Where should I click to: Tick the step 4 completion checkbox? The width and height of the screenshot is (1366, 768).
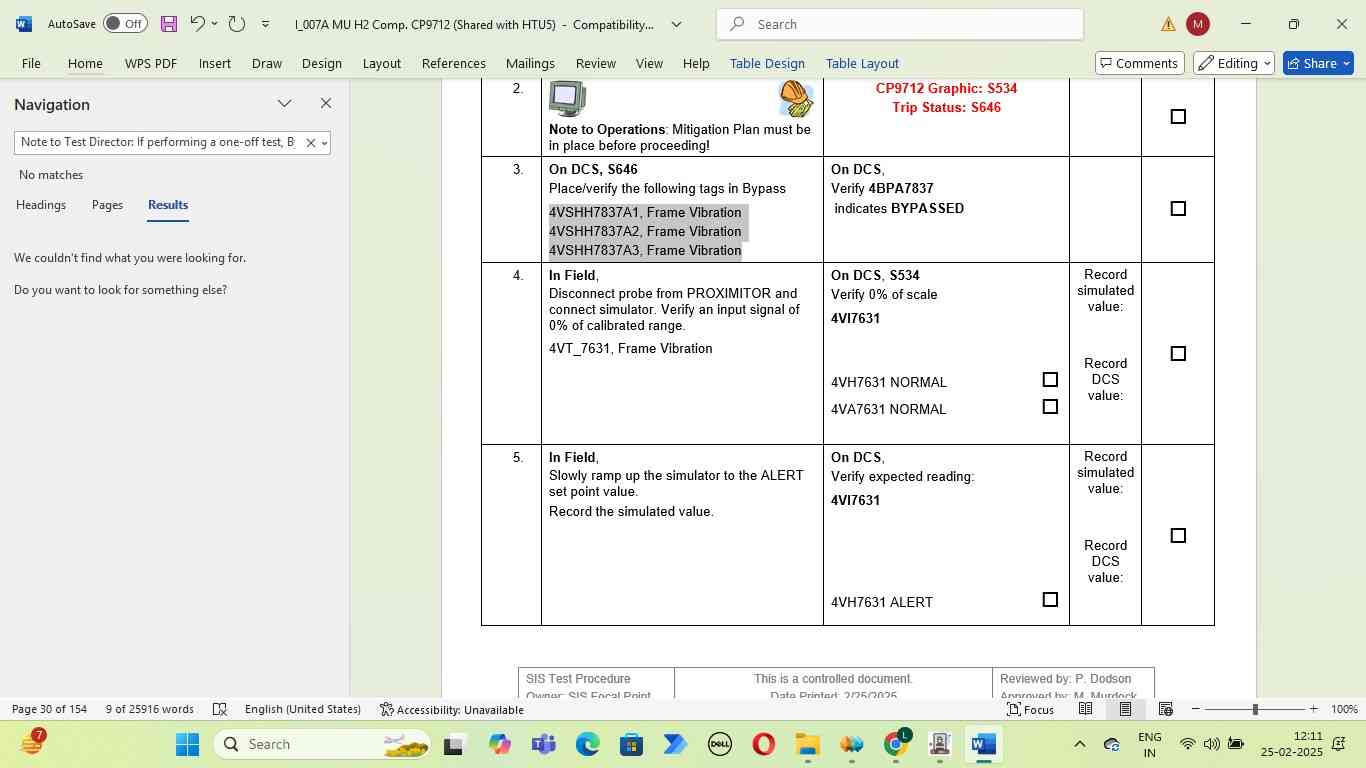1178,354
